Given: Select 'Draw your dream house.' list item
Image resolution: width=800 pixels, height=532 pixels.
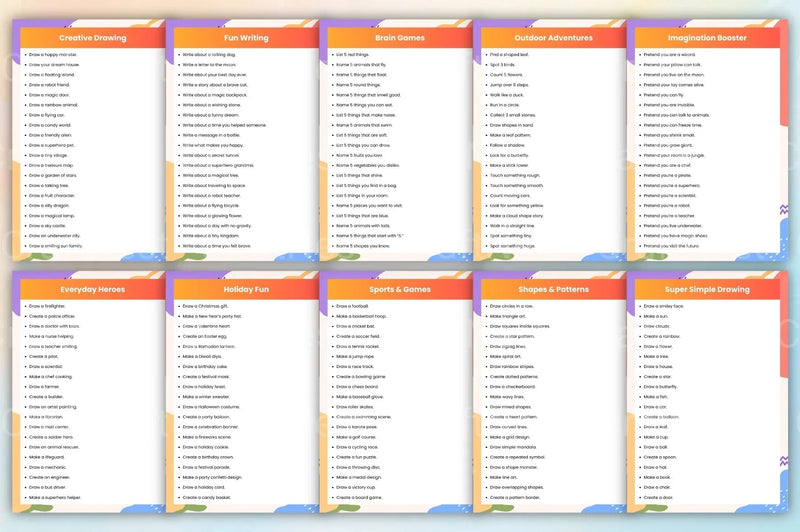Looking at the screenshot, I should [x=54, y=65].
